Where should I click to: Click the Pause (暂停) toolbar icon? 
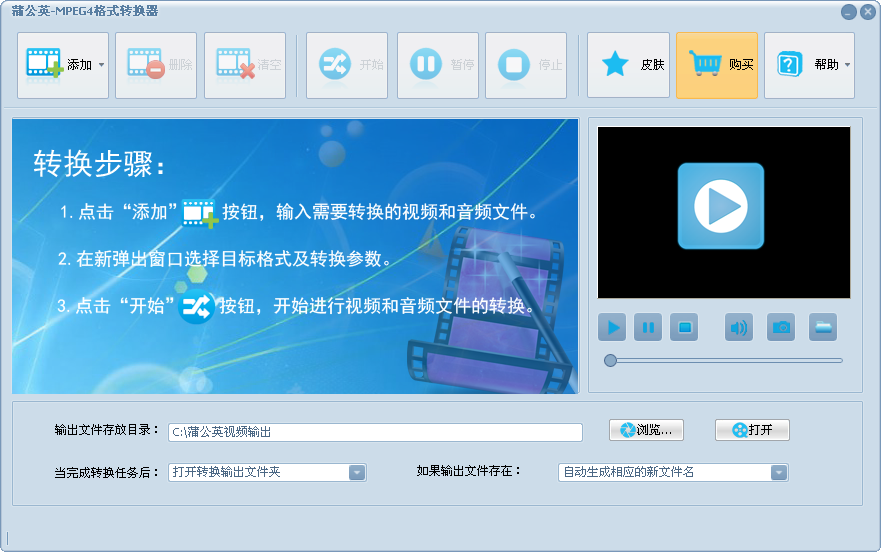pyautogui.click(x=425, y=65)
